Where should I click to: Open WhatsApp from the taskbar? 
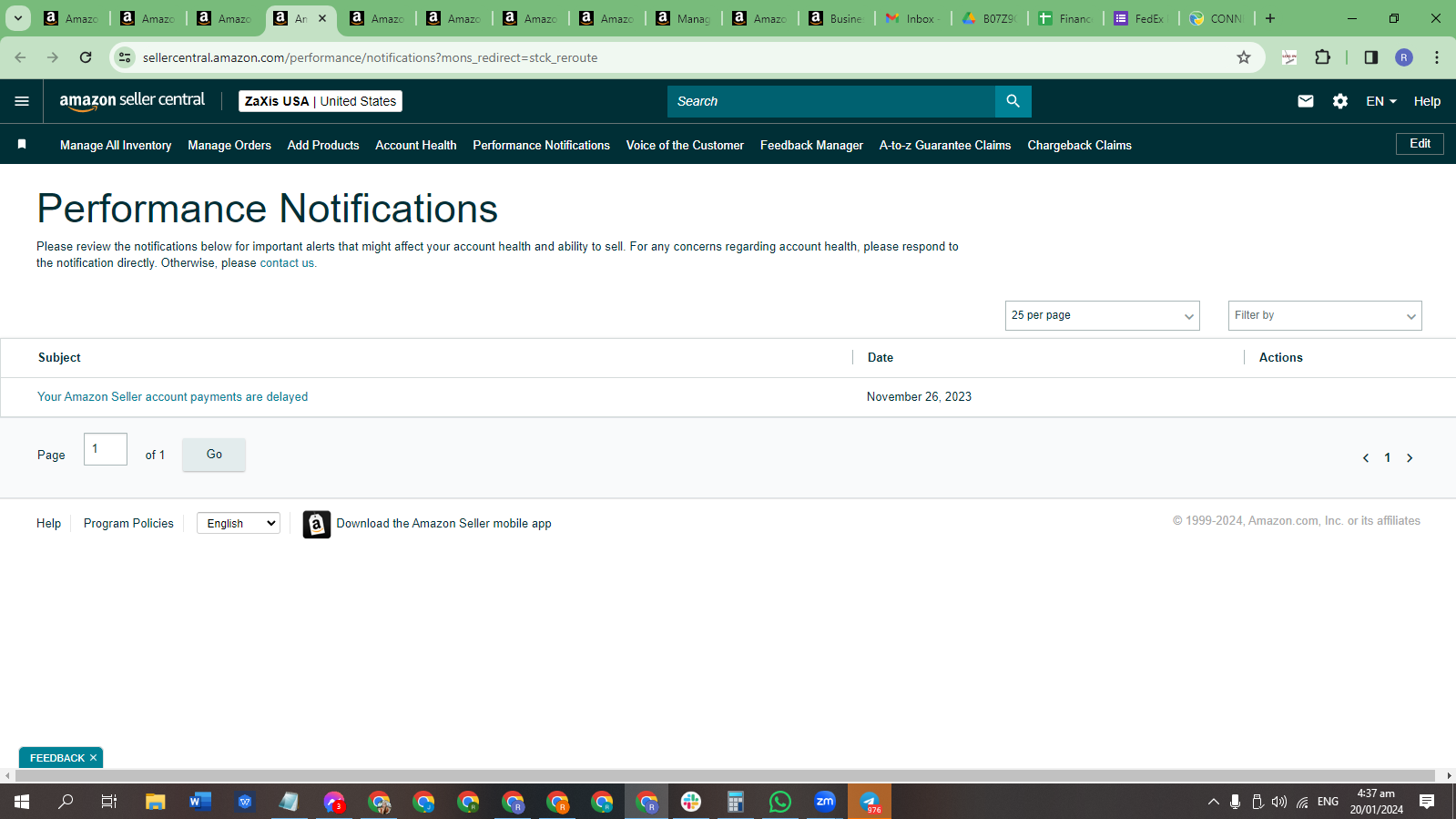780,802
